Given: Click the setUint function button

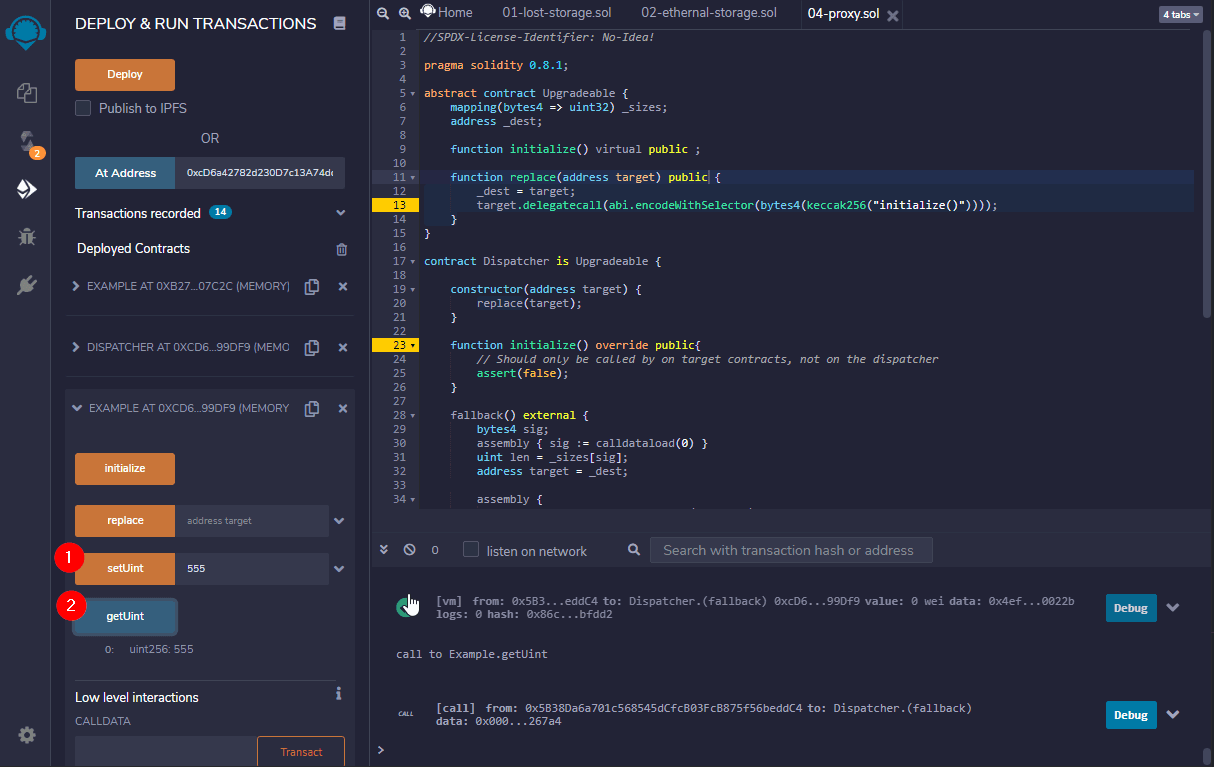Looking at the screenshot, I should 125,569.
